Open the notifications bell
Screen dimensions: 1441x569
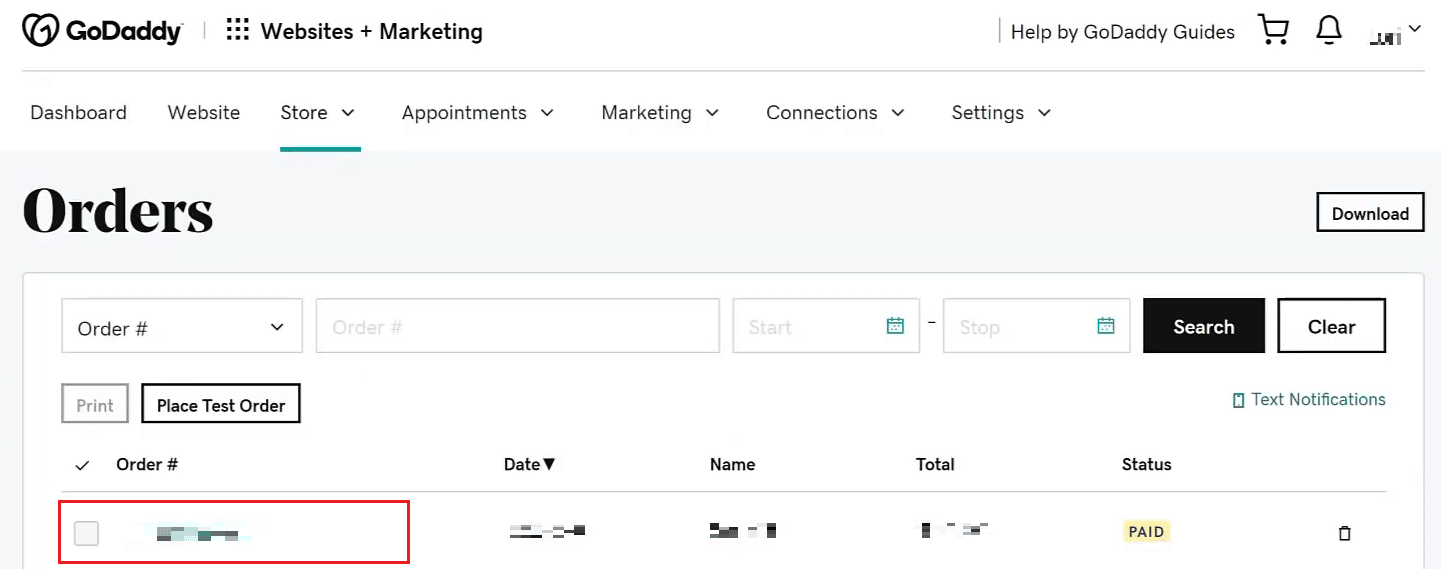coord(1329,31)
